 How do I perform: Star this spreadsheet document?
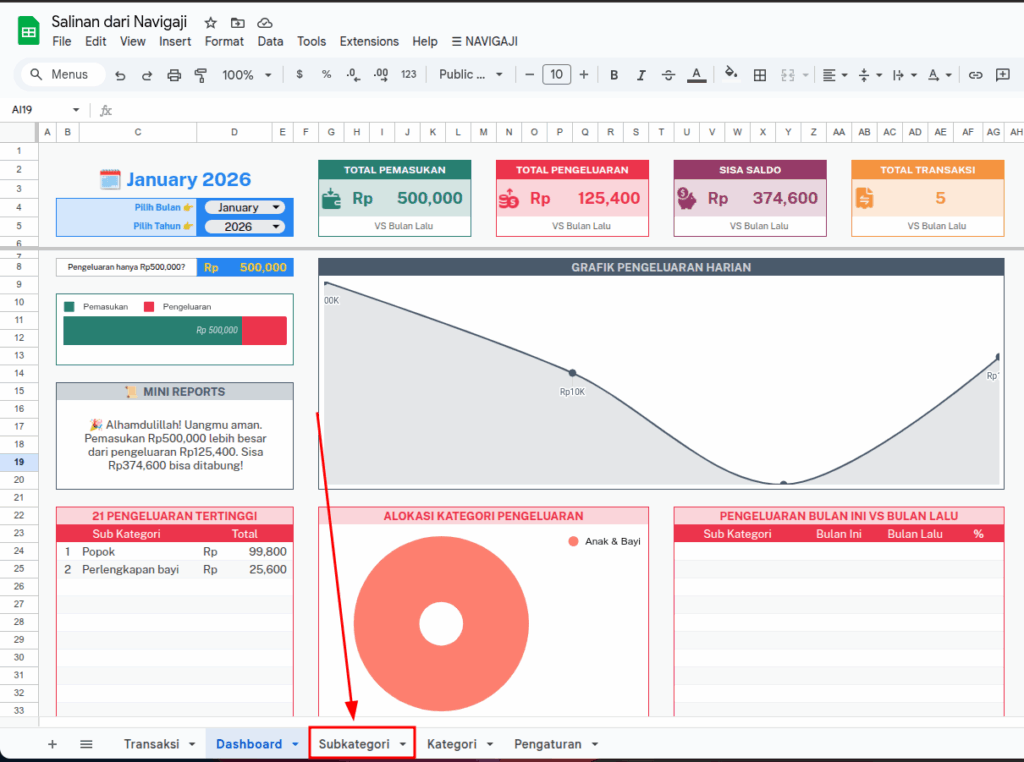coord(210,22)
